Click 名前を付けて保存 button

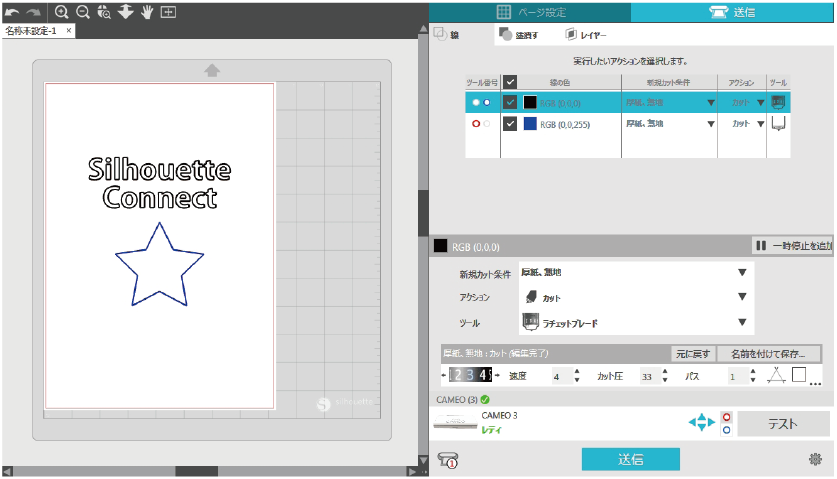click(x=768, y=354)
